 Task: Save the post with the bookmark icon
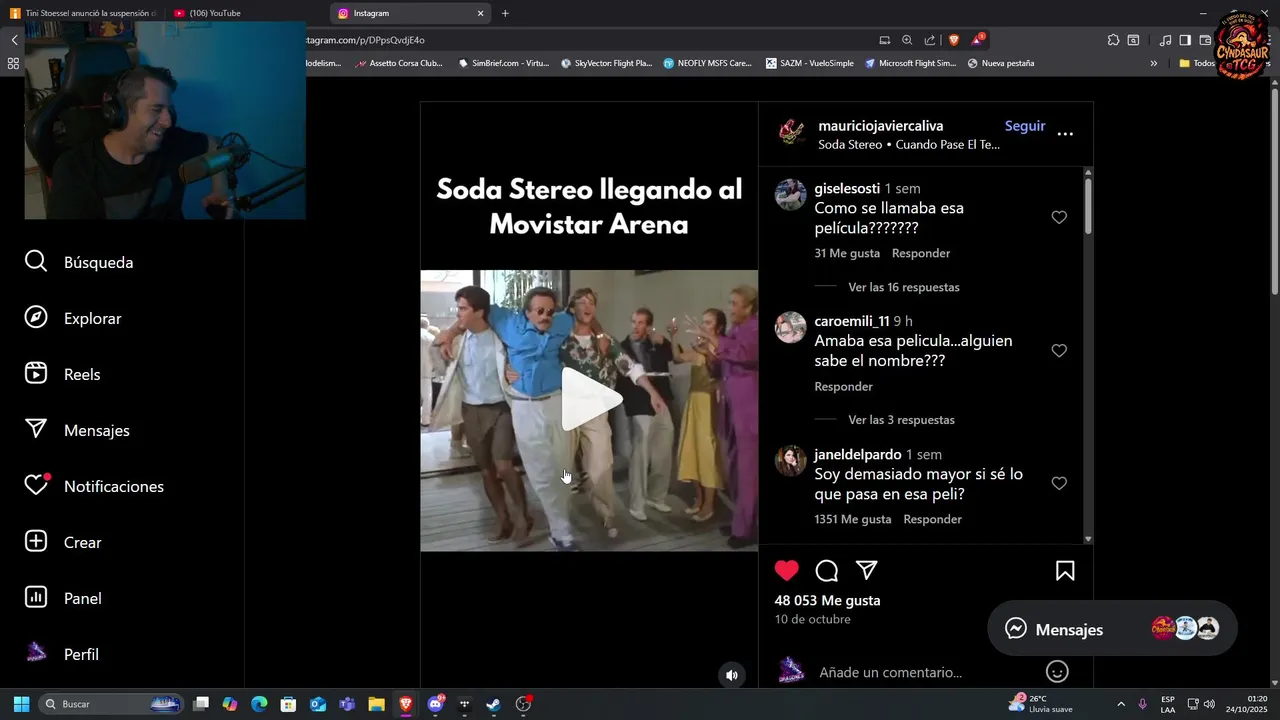click(1065, 571)
